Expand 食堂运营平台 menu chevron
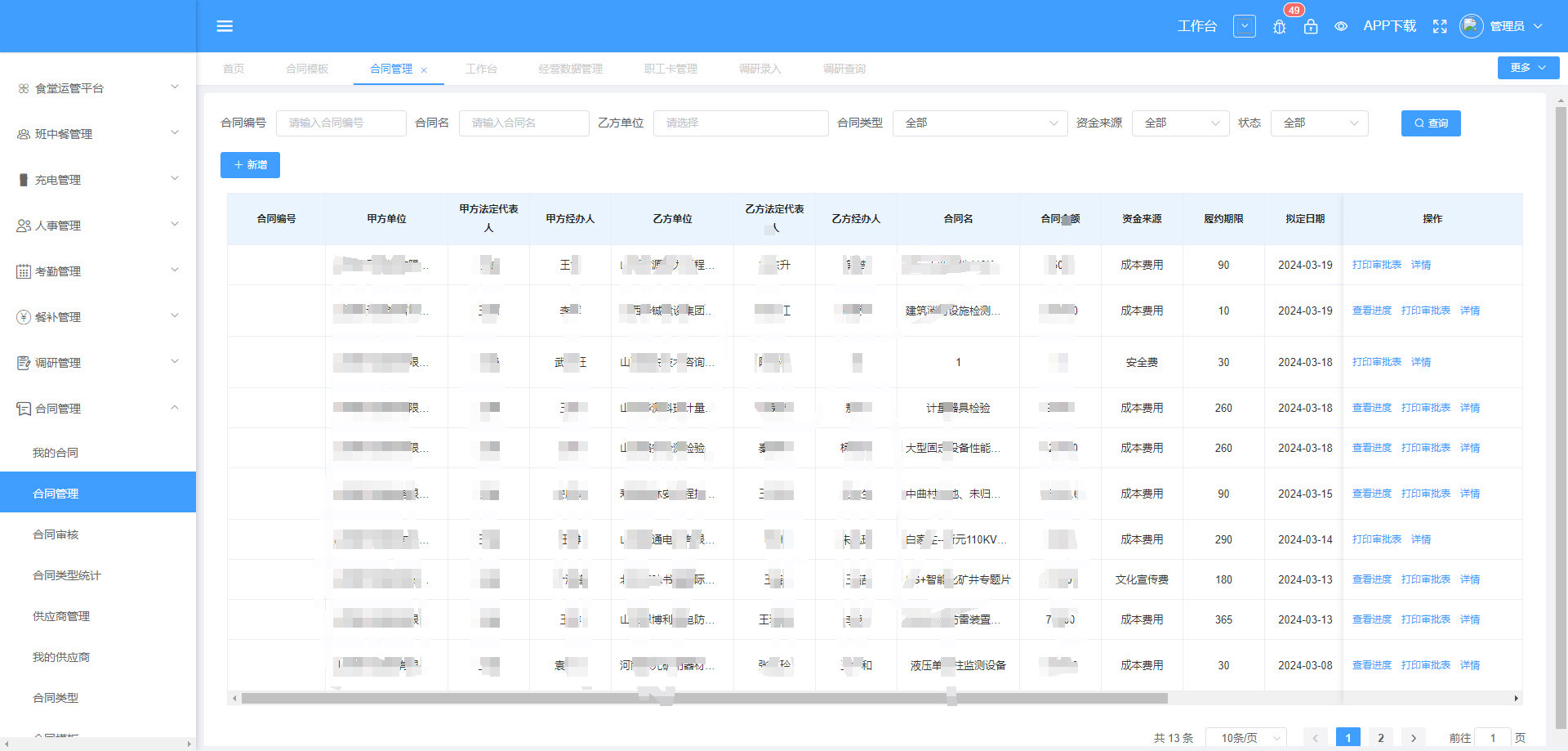 (174, 87)
